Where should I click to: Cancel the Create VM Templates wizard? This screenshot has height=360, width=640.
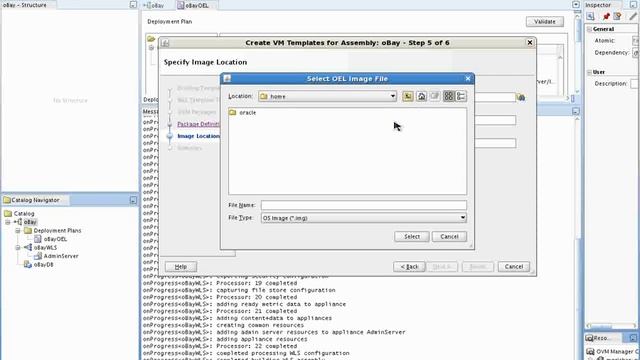pyautogui.click(x=513, y=267)
